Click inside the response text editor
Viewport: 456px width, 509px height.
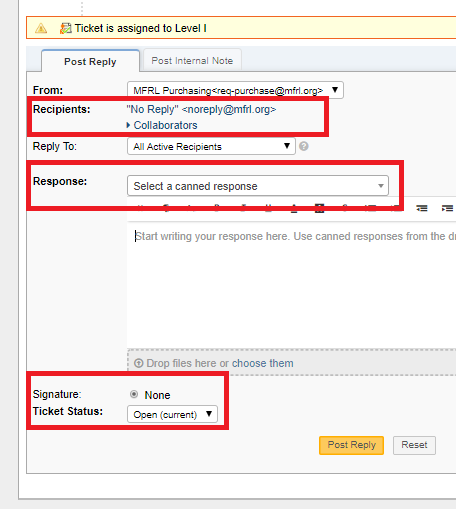[x=292, y=283]
